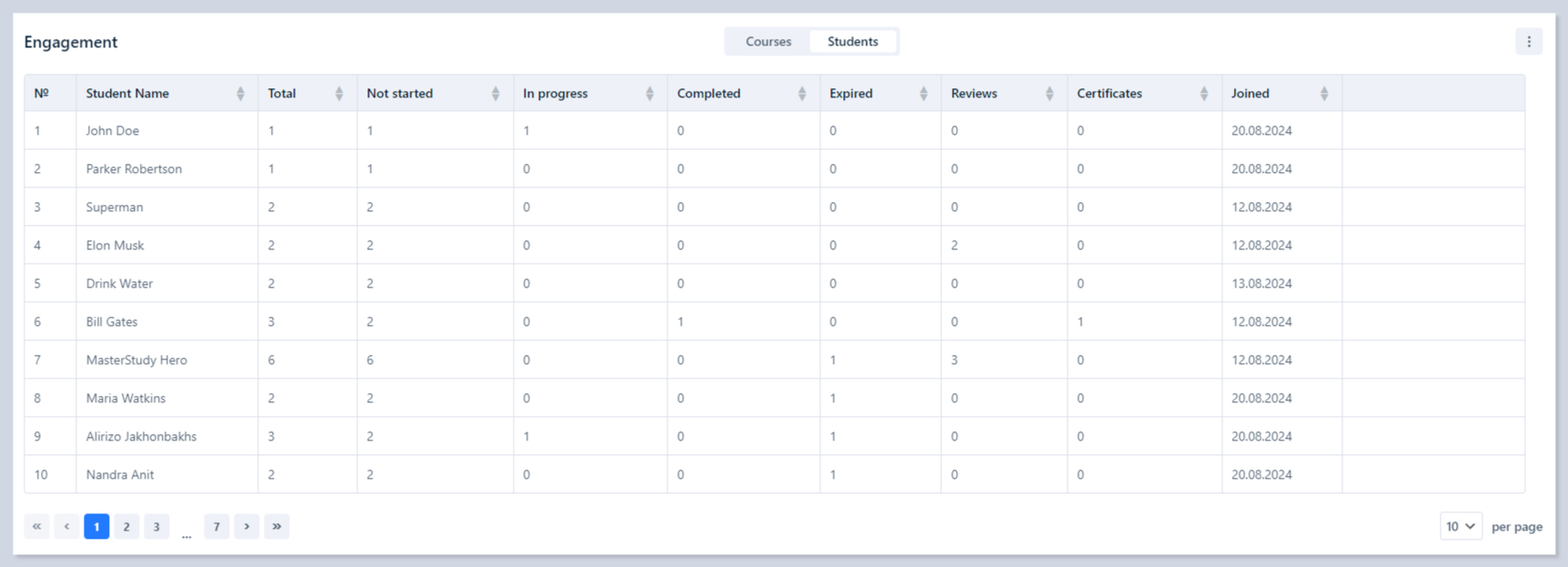Jump to last page double arrow
The image size is (1568, 567).
tap(276, 526)
